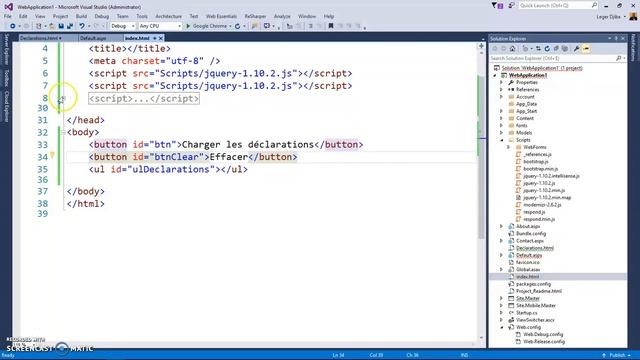Open the notifications flag icon in the title bar
The width and height of the screenshot is (640, 360).
point(498,6)
